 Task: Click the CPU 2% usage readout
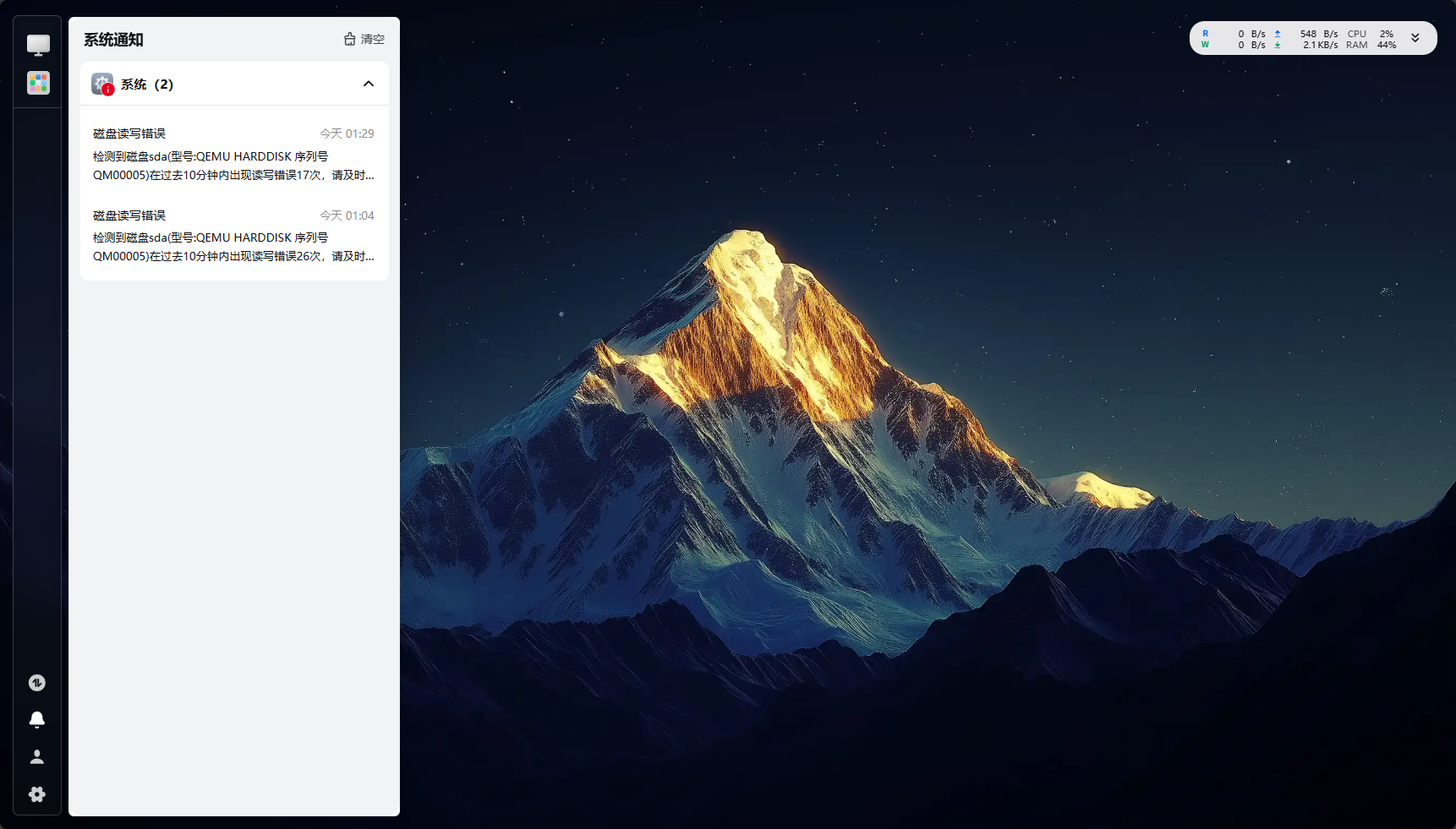click(x=1371, y=34)
